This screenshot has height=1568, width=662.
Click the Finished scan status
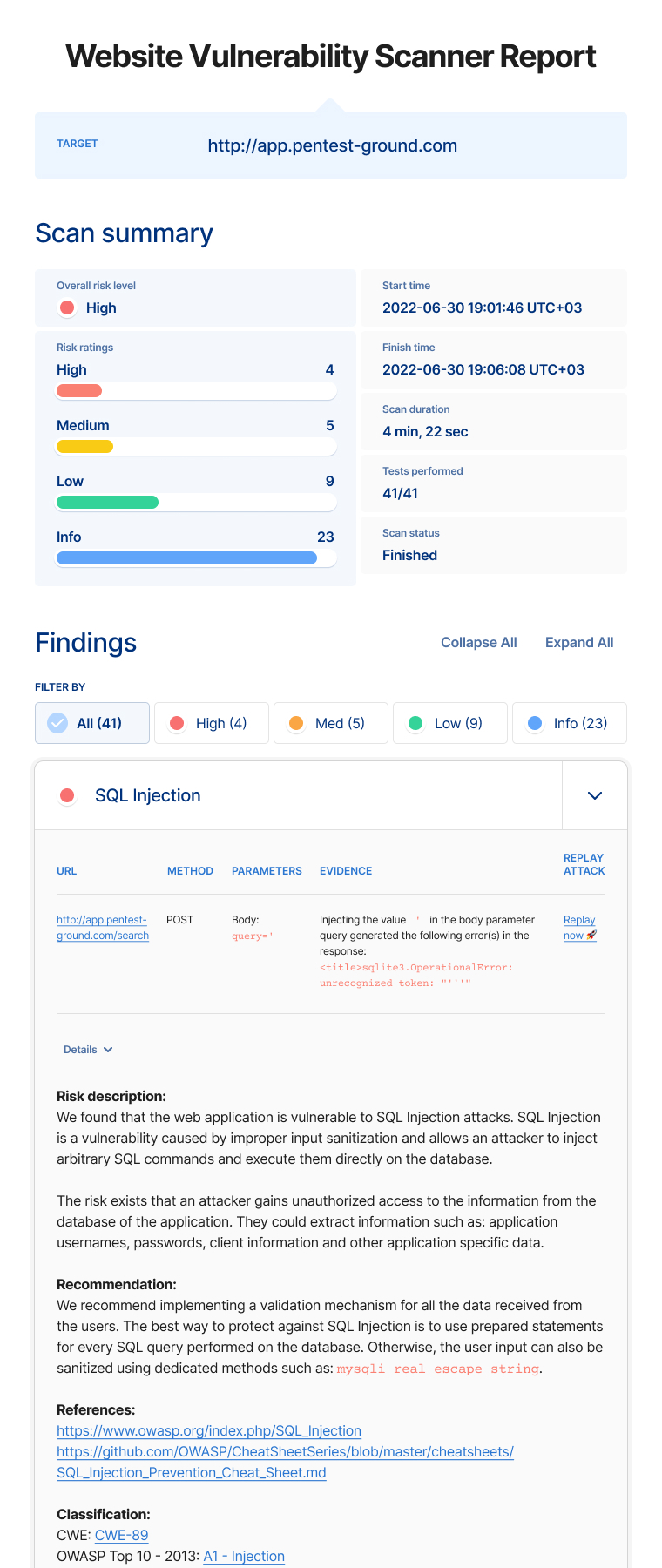coord(409,555)
